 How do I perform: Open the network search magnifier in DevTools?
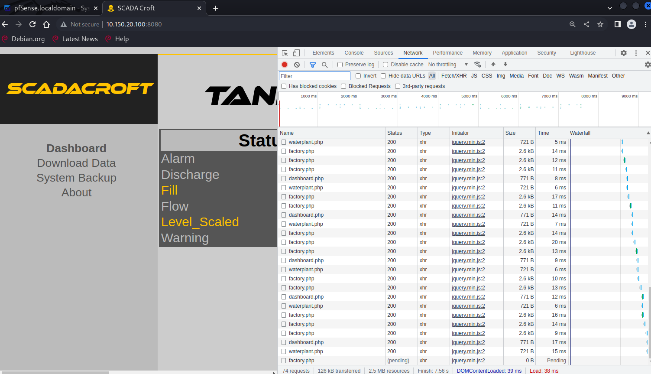click(x=325, y=65)
